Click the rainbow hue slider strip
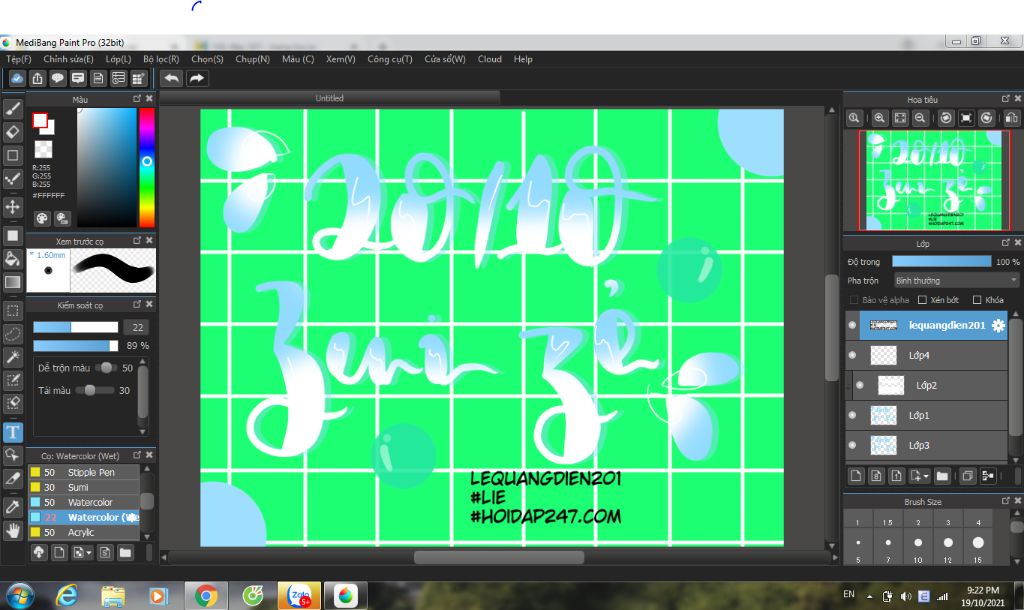 click(147, 167)
